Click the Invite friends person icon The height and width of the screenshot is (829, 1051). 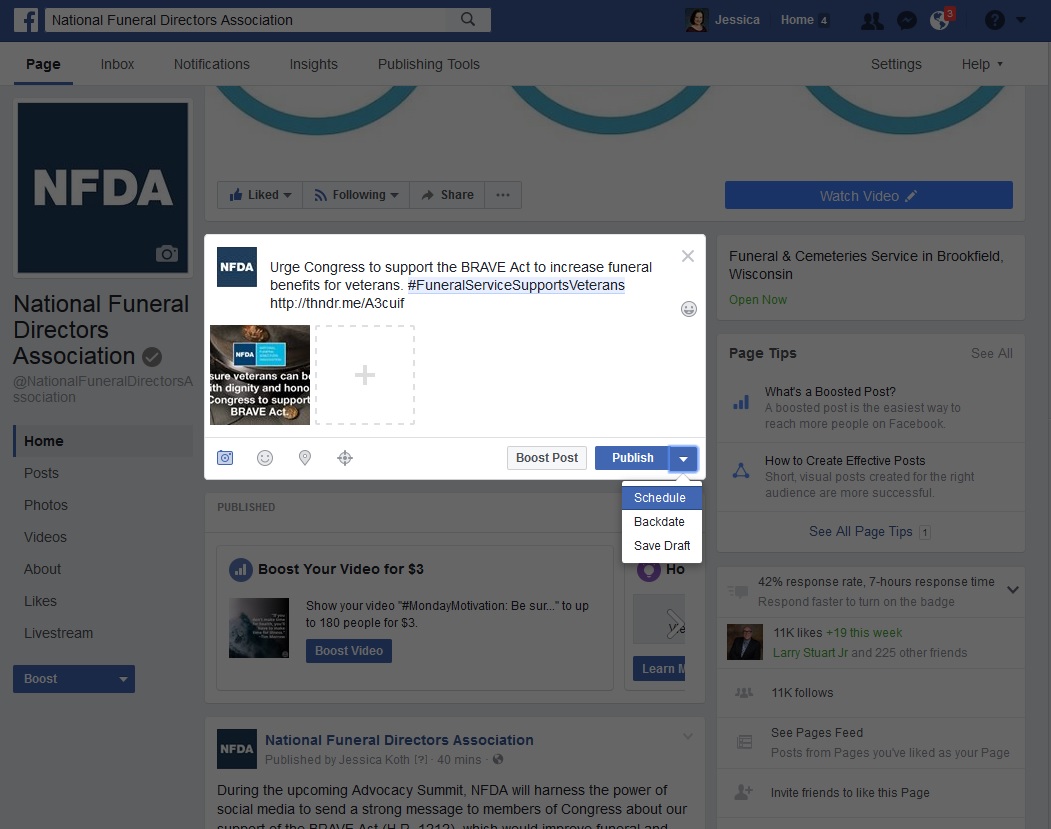click(744, 792)
